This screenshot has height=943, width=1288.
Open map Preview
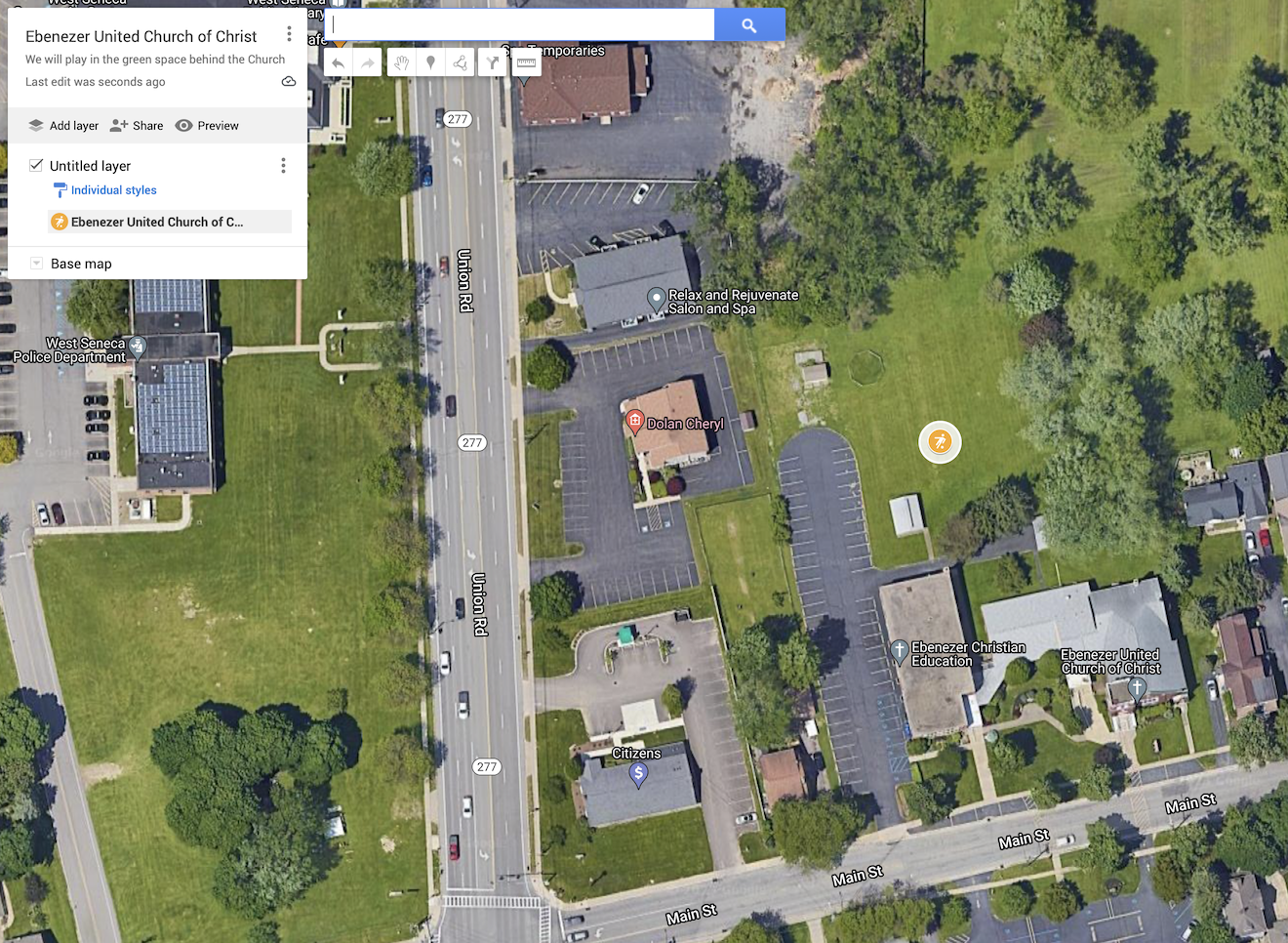207,126
